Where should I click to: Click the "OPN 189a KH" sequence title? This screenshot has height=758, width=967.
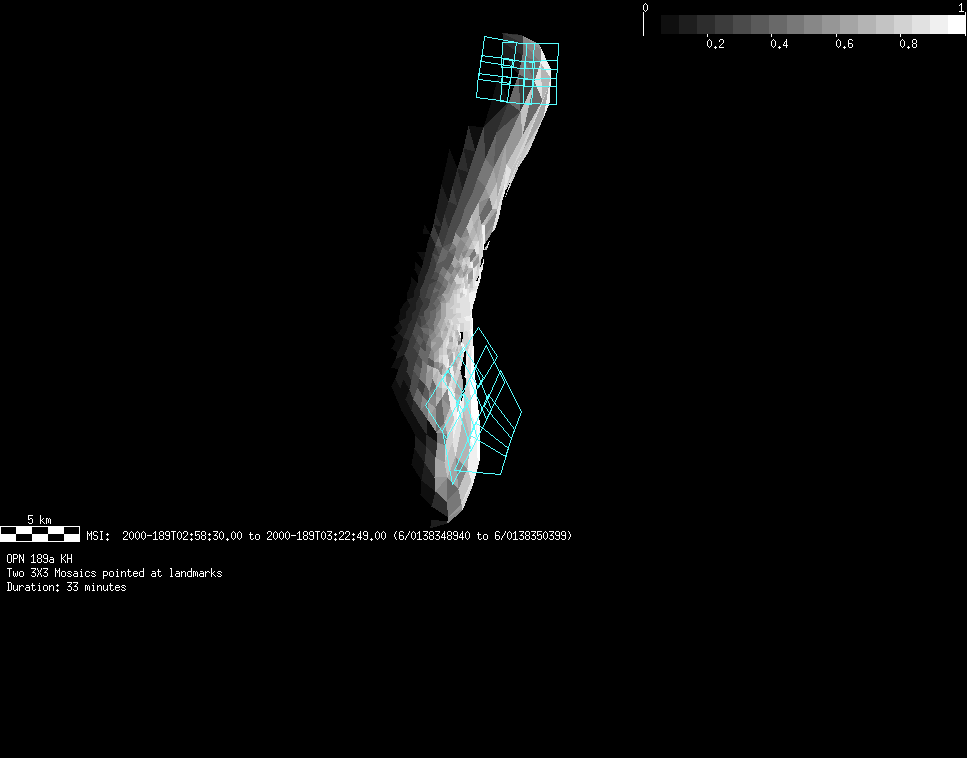[x=39, y=559]
